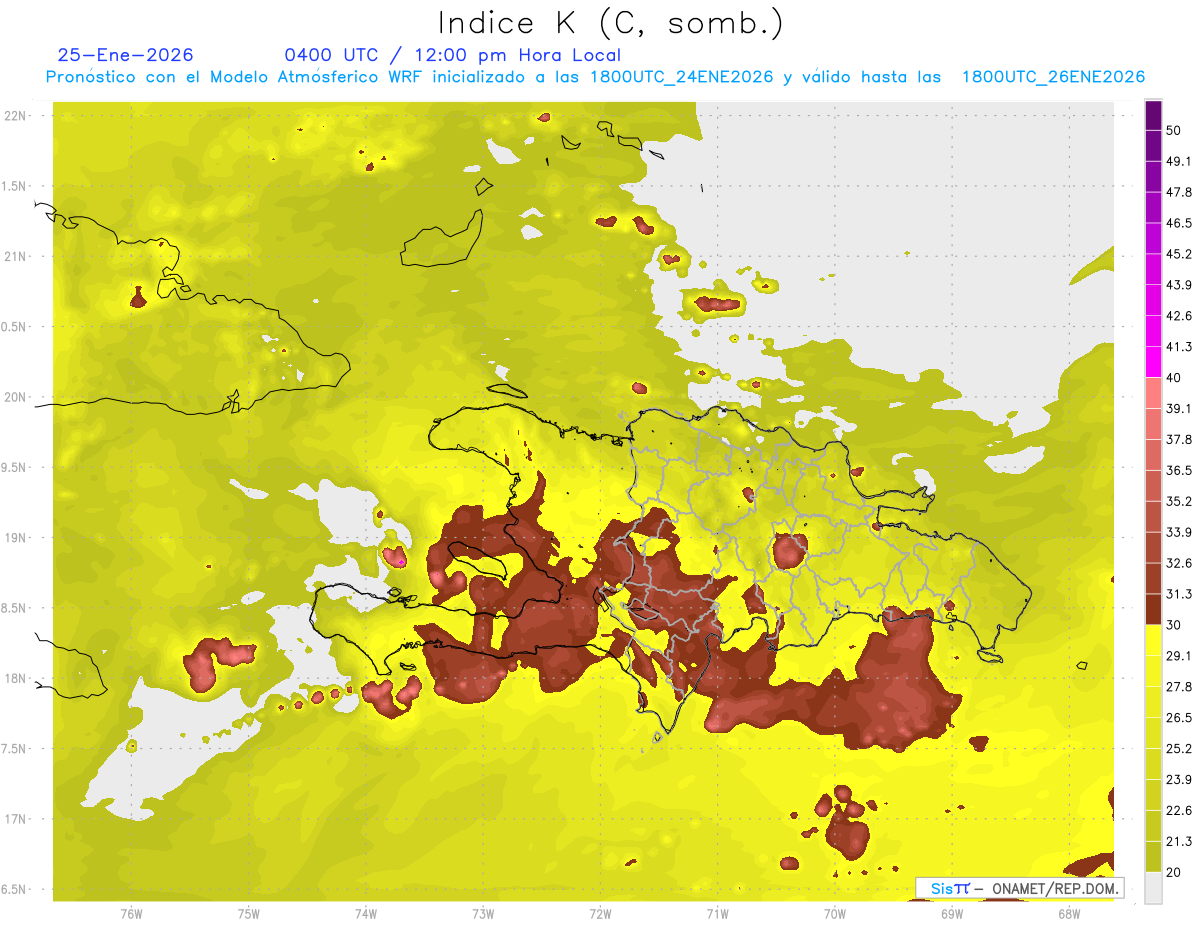Image resolution: width=1200 pixels, height=927 pixels.
Task: Click the color scale label "30"
Action: [1174, 625]
